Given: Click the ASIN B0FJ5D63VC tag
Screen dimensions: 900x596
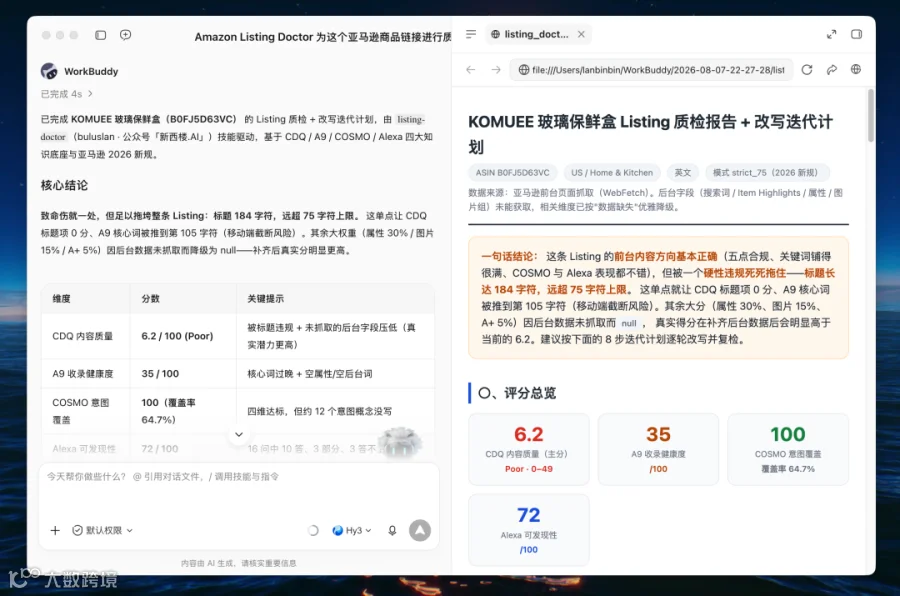Looking at the screenshot, I should click(x=512, y=173).
